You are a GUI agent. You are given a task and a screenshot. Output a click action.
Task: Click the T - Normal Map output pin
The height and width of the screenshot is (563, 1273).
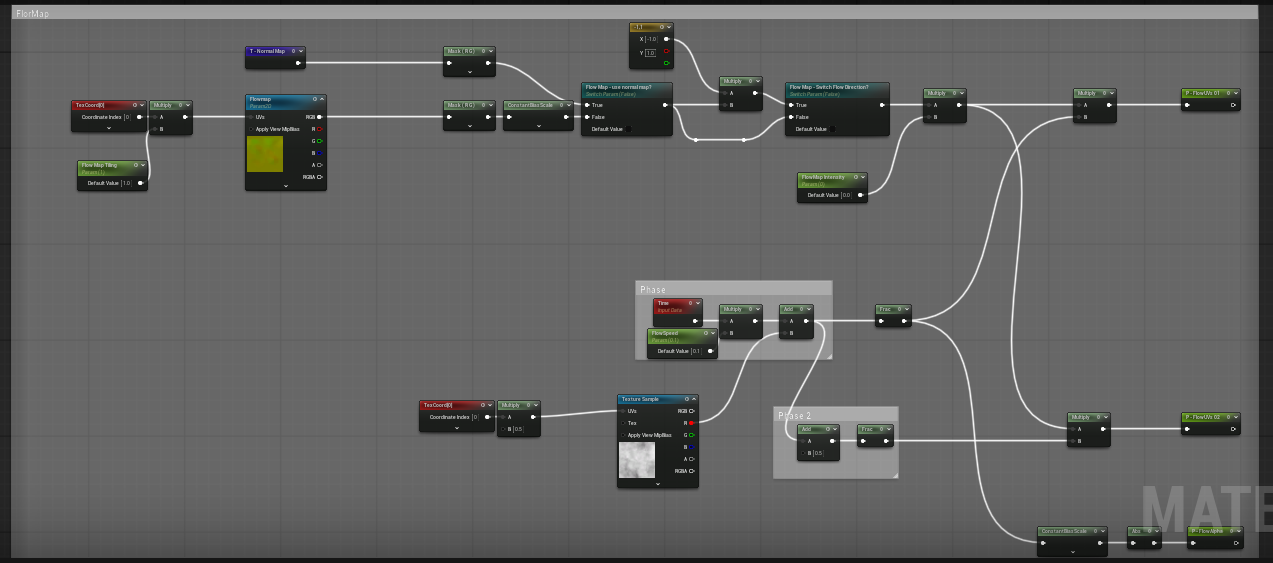[x=298, y=63]
